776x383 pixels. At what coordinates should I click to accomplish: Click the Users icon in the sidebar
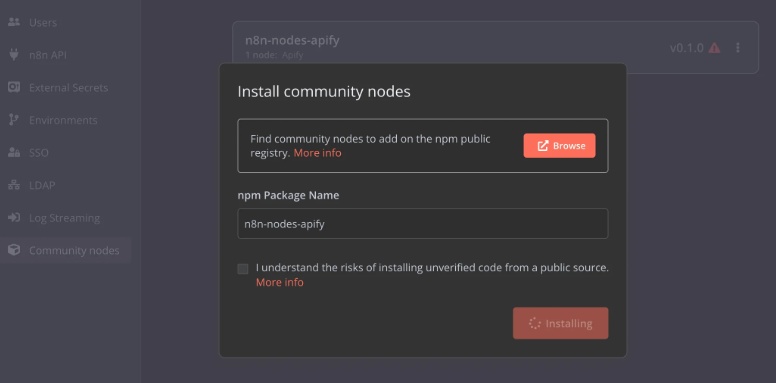pos(14,22)
